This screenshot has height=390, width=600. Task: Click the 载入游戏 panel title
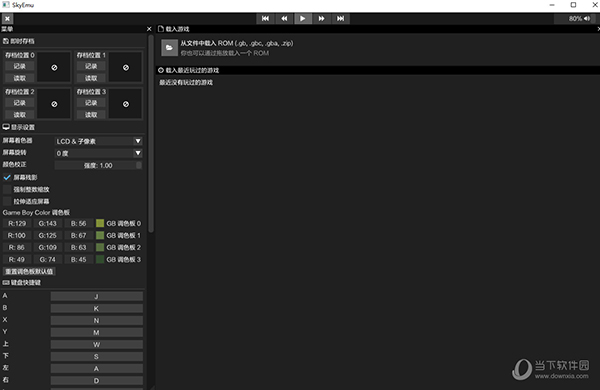point(174,29)
